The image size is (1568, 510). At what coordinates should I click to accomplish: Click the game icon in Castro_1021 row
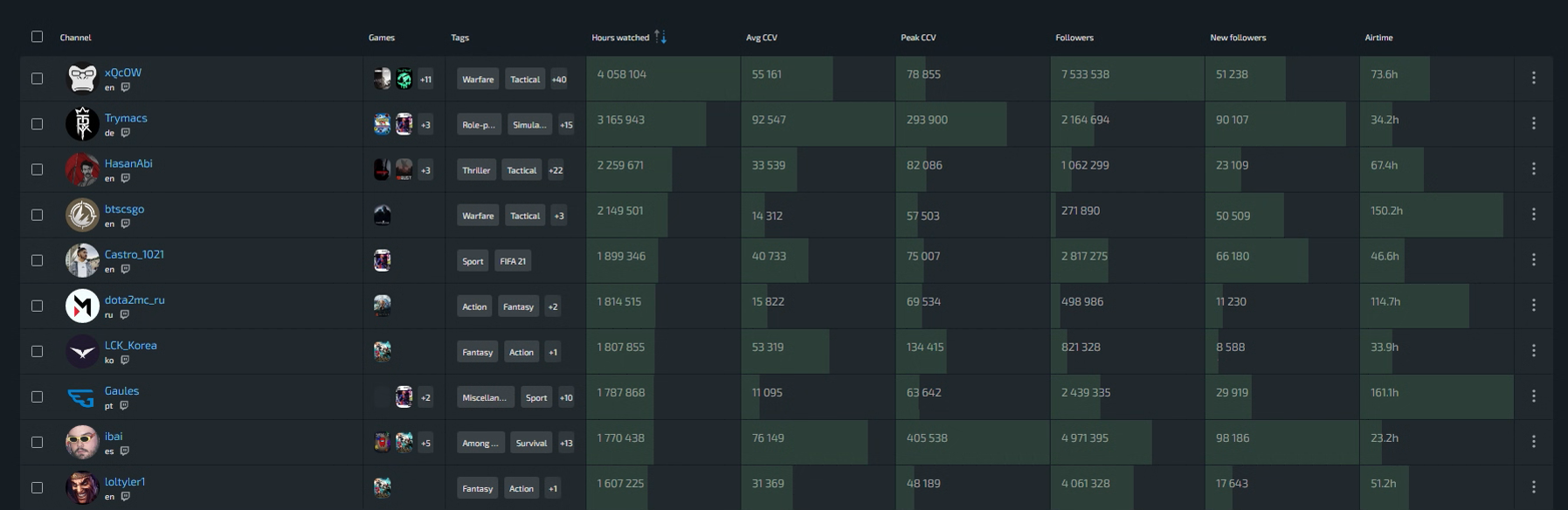click(382, 260)
